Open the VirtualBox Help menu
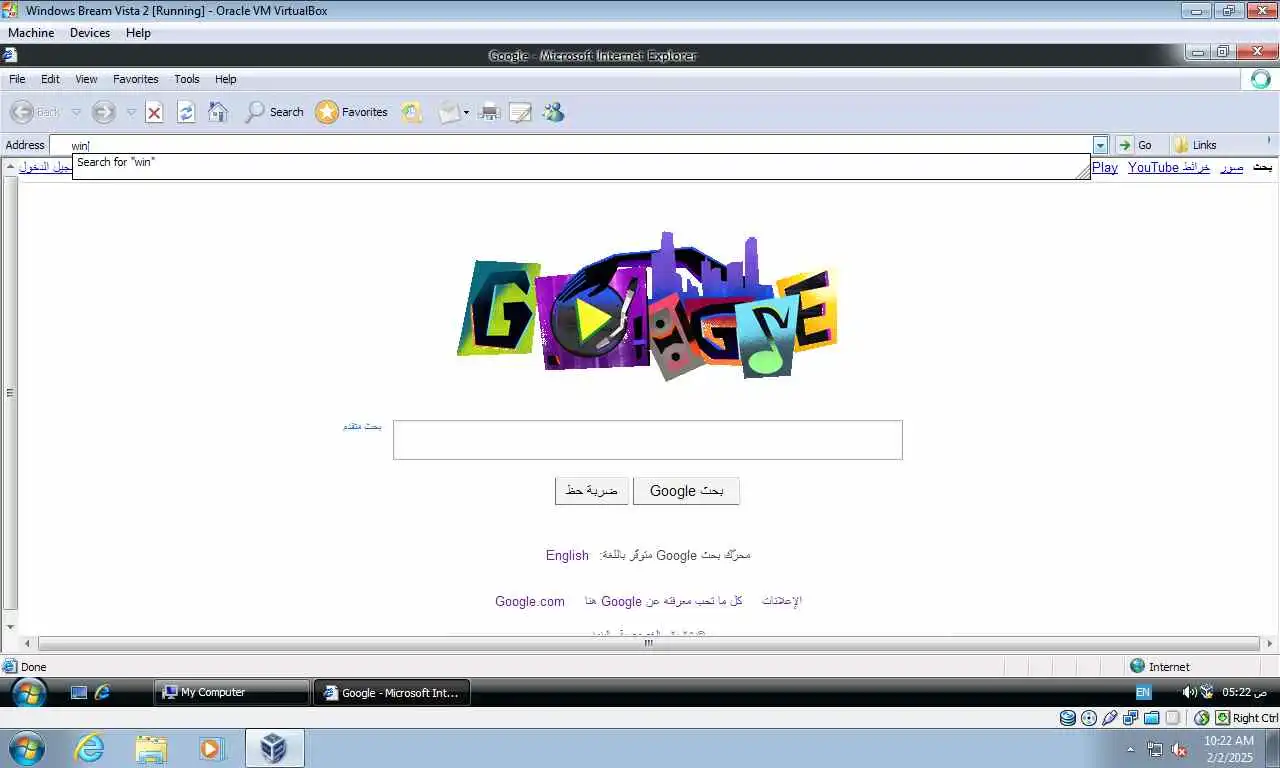Screen dimensions: 1280x768 click(138, 33)
